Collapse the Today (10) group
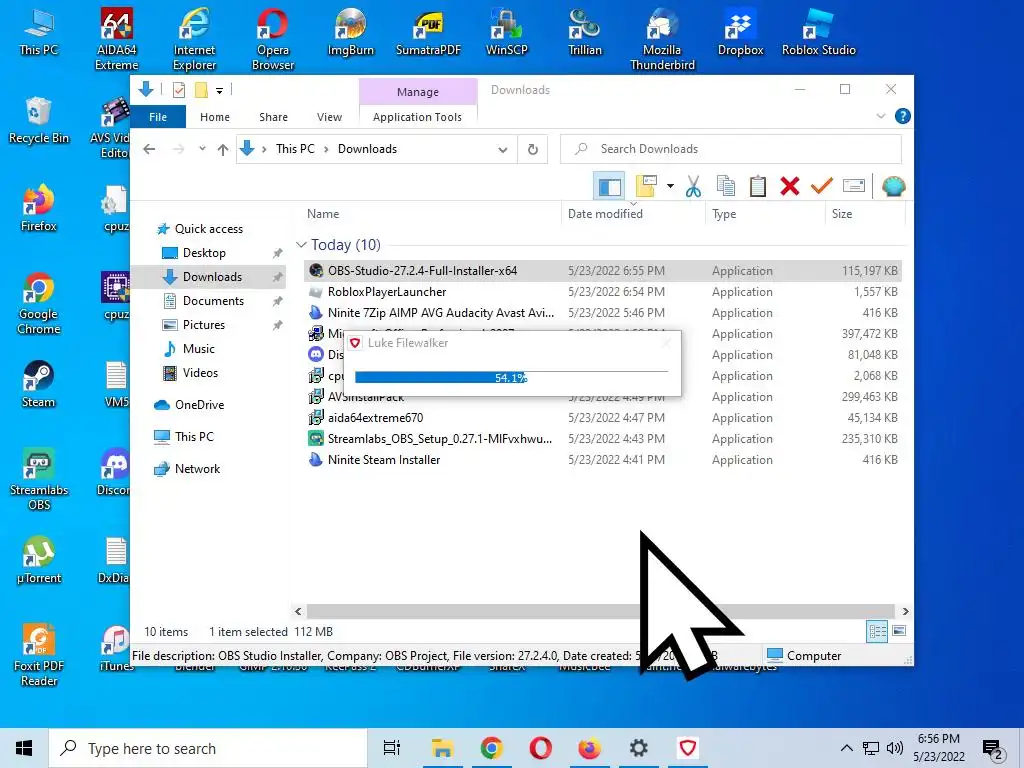The width and height of the screenshot is (1024, 768). [x=301, y=245]
